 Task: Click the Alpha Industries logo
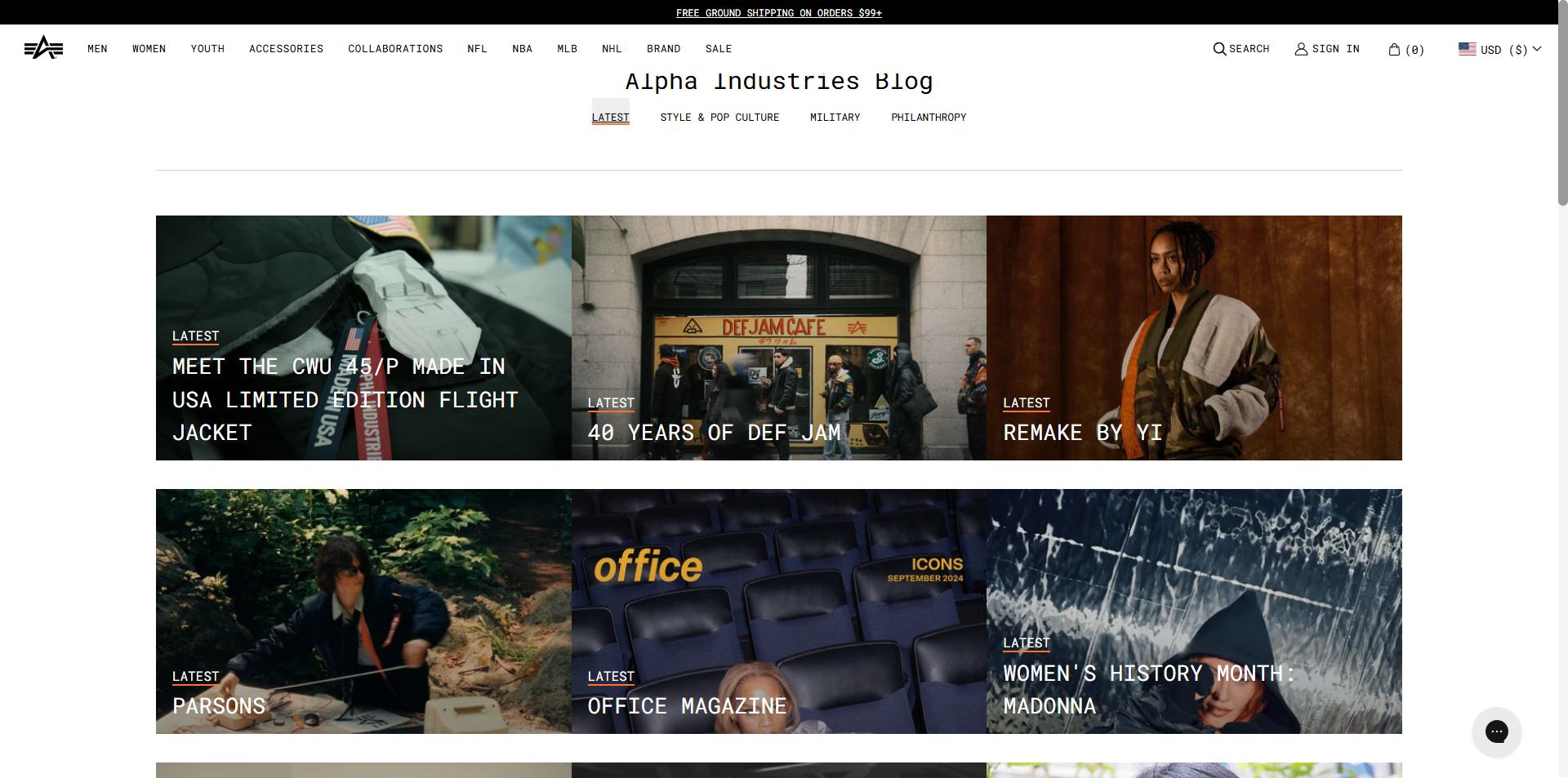pyautogui.click(x=43, y=47)
